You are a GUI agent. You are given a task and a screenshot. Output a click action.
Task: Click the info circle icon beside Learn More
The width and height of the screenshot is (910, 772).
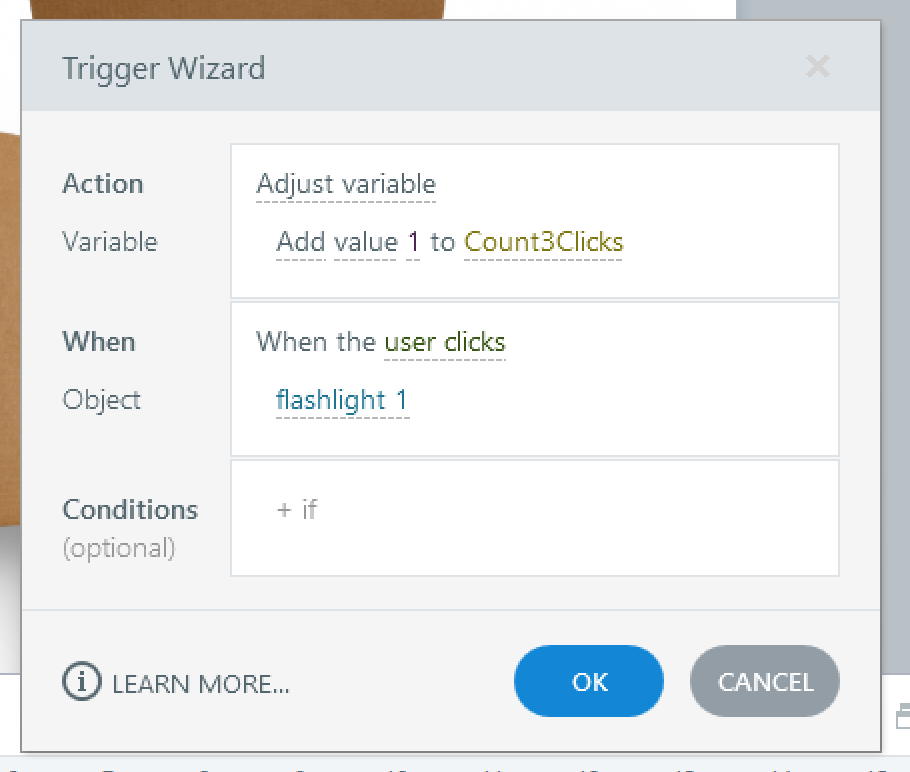coord(82,682)
